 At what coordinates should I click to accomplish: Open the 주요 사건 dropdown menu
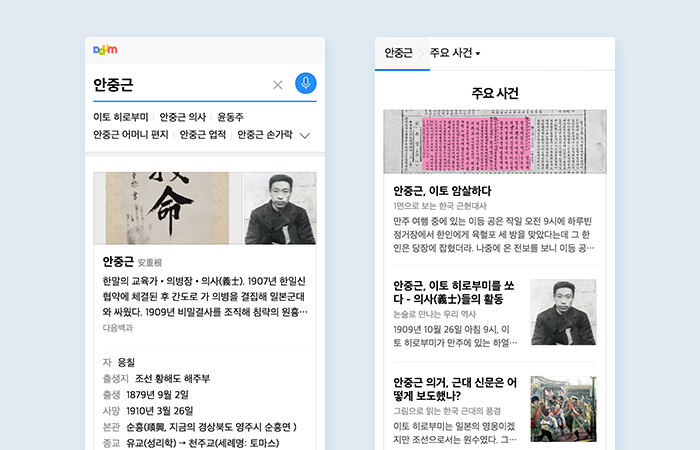point(455,53)
